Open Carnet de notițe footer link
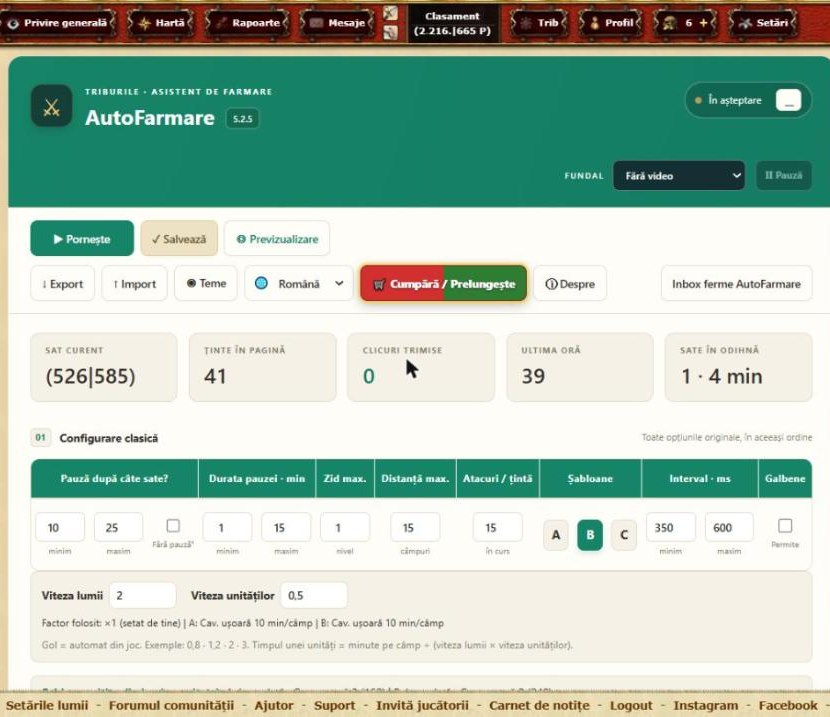 pos(539,705)
